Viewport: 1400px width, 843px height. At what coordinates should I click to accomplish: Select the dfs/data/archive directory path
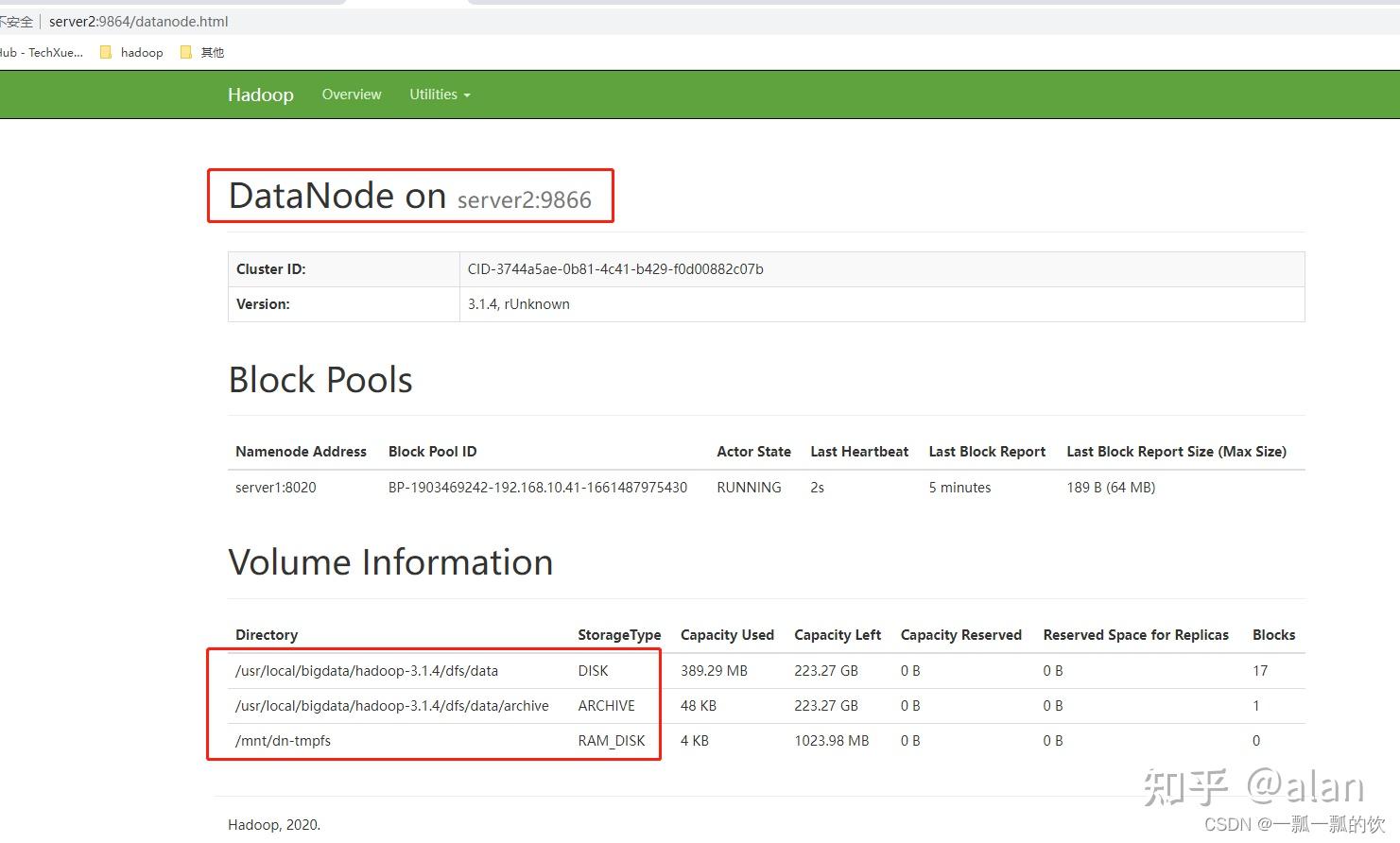point(391,706)
